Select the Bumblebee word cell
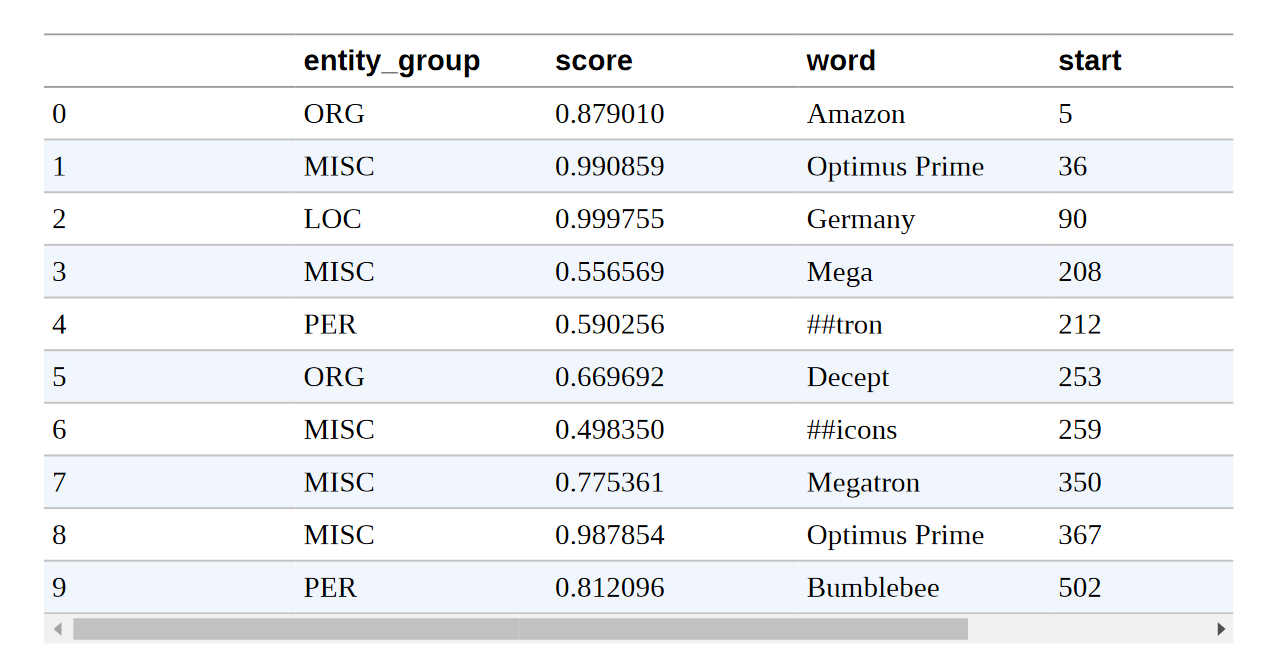The image size is (1267, 670). click(x=873, y=588)
